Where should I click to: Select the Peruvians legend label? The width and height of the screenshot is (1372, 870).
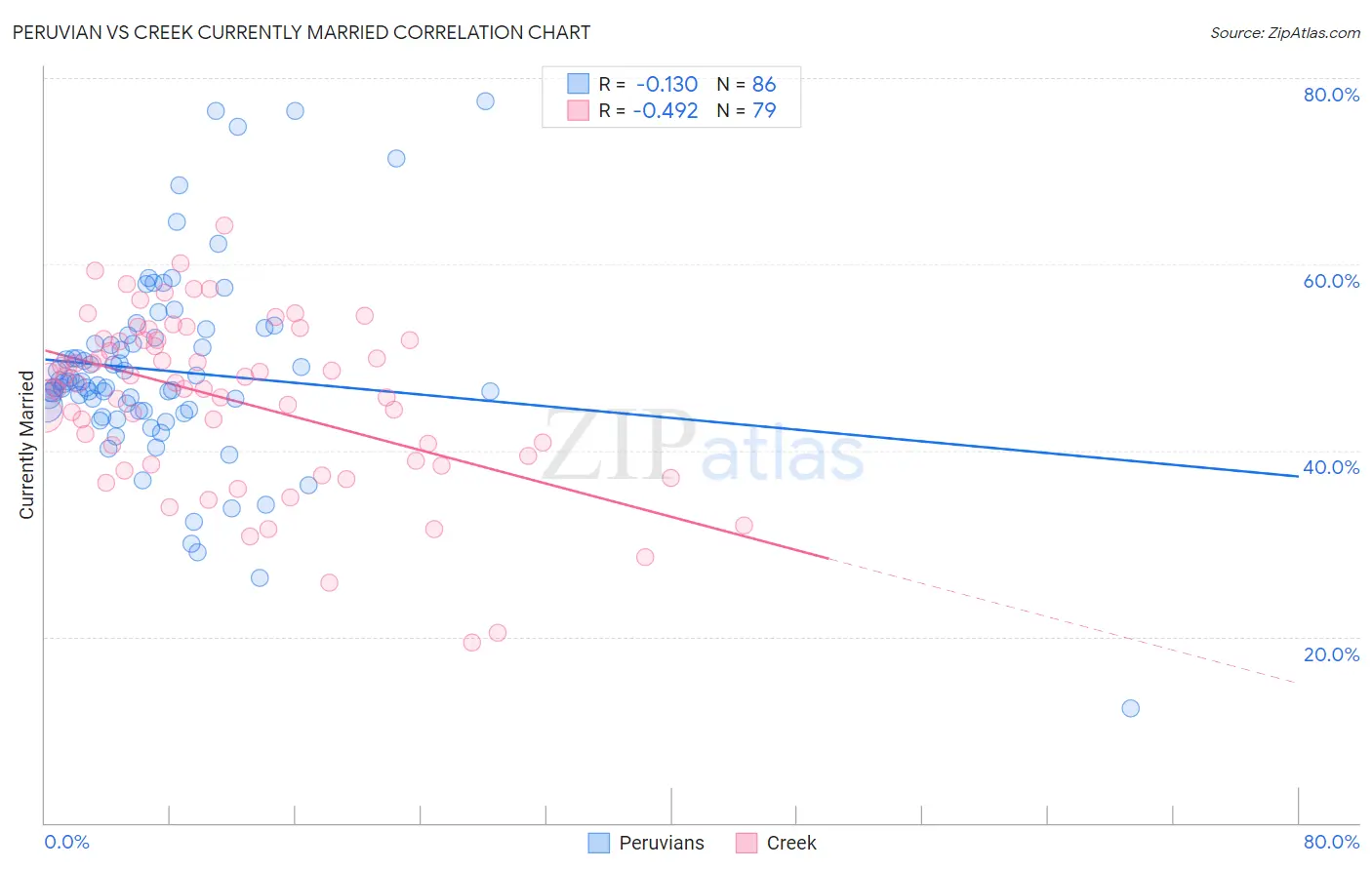coord(662,843)
